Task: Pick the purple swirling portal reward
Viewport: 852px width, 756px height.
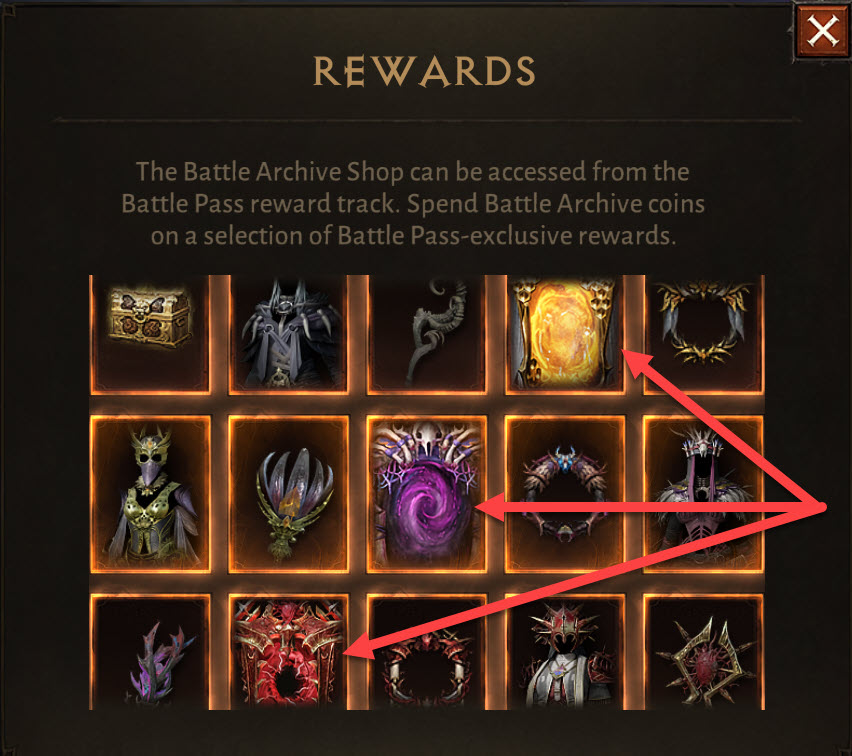Action: (x=427, y=494)
